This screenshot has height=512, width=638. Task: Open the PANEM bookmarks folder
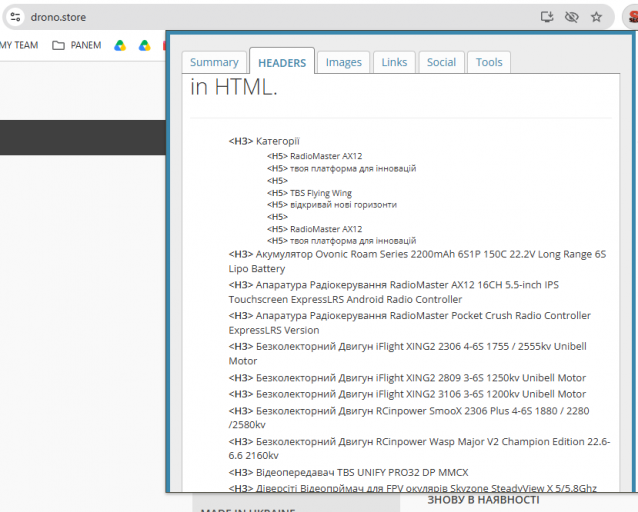click(x=76, y=45)
